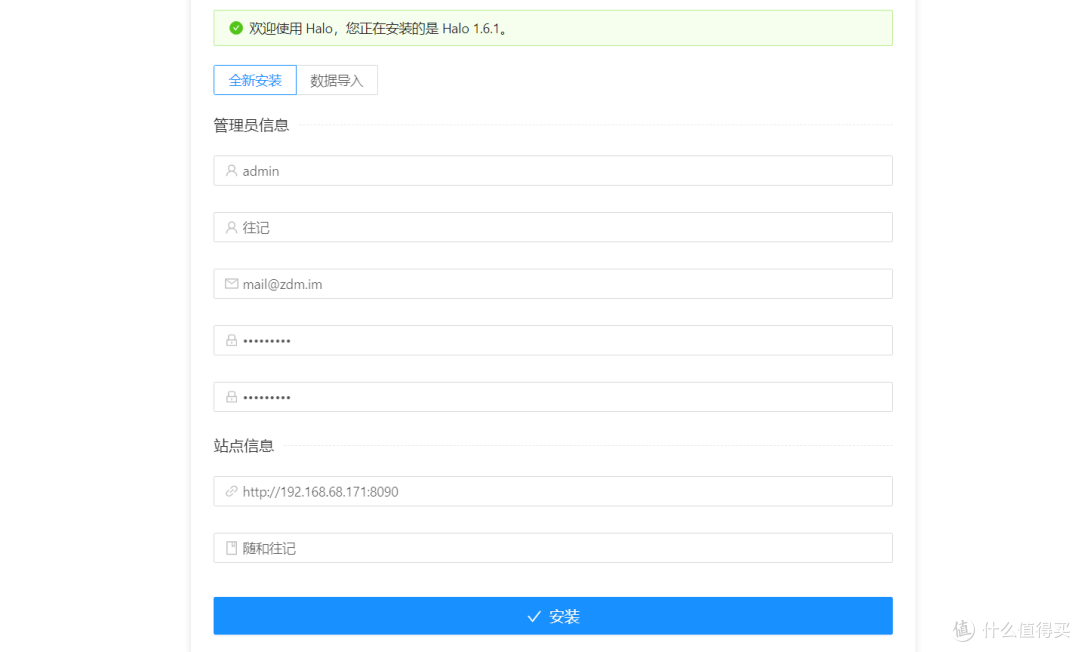This screenshot has height=652, width=1080.
Task: Click the green check icon in the welcome banner
Action: click(234, 28)
